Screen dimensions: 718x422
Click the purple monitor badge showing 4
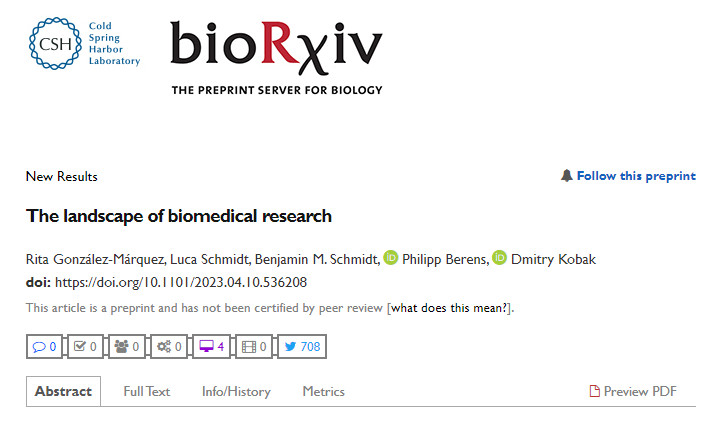213,347
